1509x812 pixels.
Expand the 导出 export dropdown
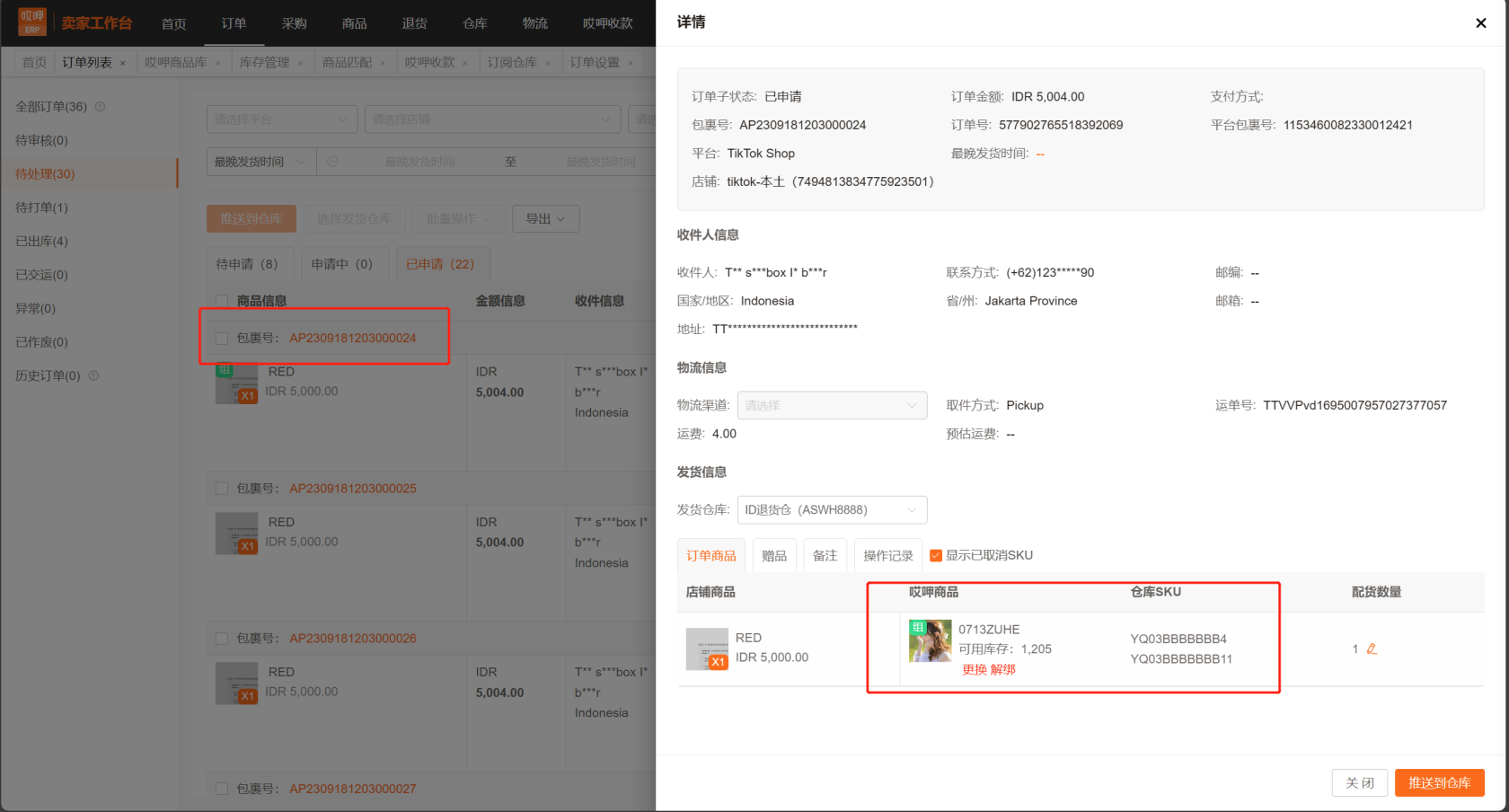[545, 218]
